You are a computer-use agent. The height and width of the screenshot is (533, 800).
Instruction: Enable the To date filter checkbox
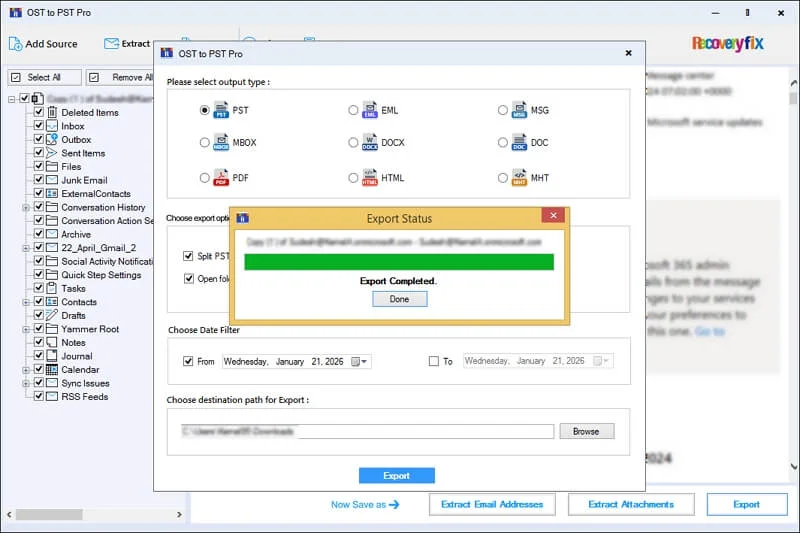pos(433,361)
